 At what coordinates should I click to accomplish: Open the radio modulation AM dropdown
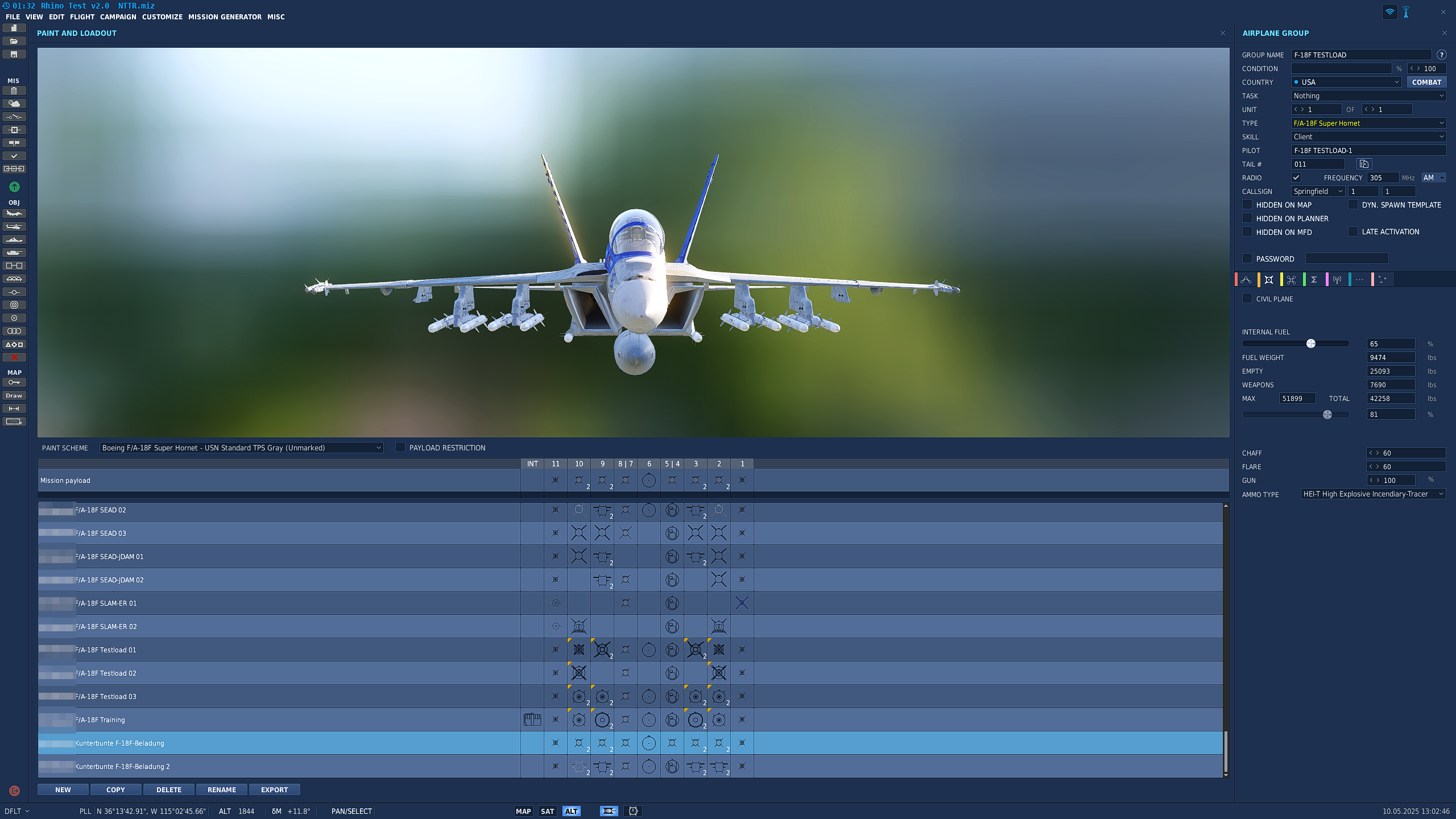tap(1433, 177)
